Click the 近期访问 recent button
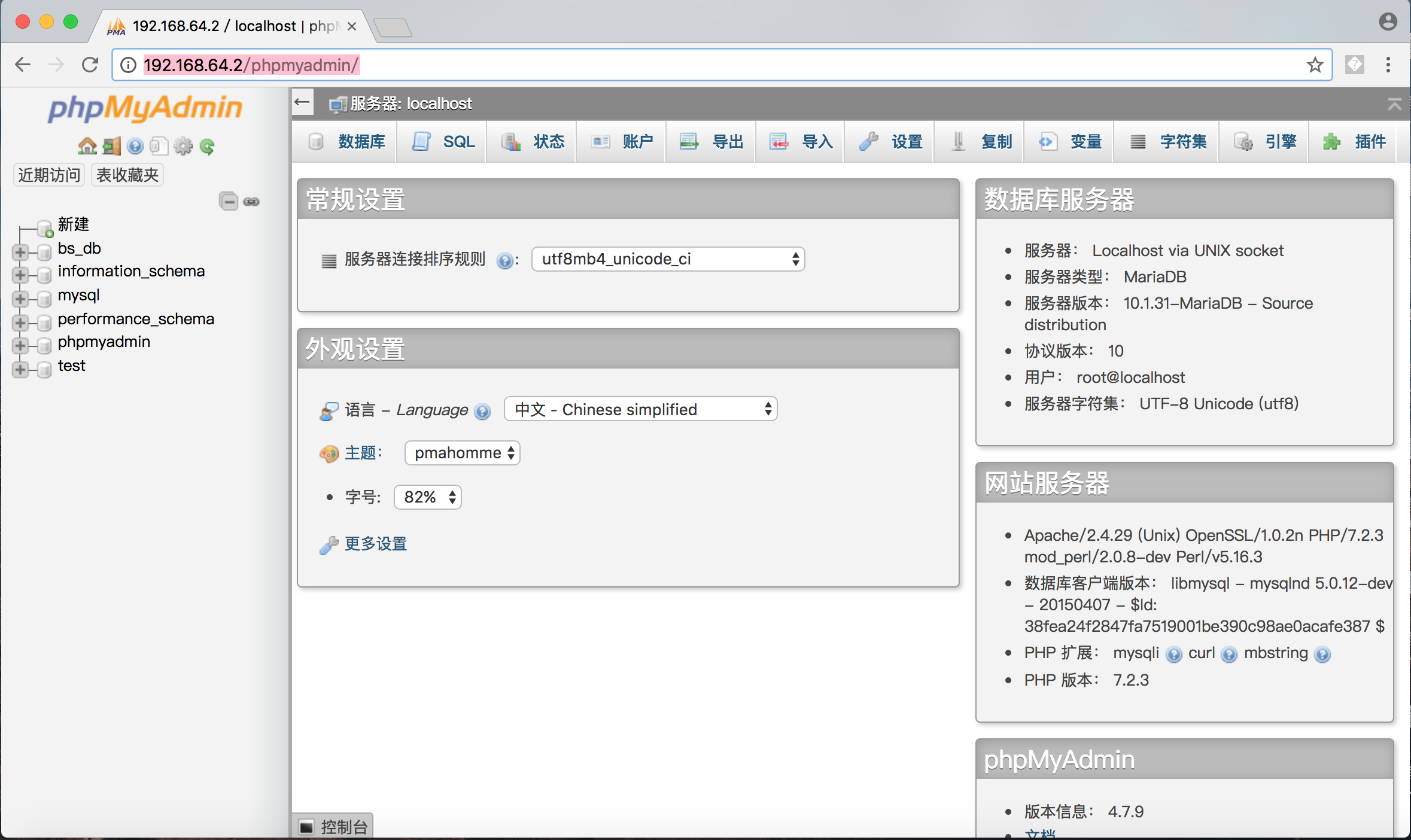Image resolution: width=1411 pixels, height=840 pixels. [x=49, y=175]
